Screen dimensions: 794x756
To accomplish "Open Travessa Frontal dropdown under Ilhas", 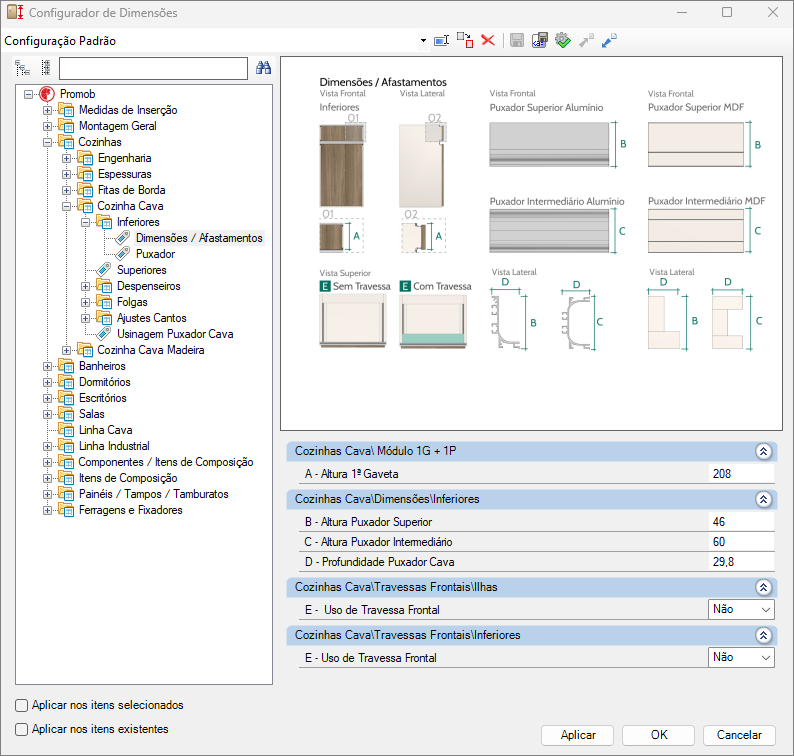I will [766, 609].
